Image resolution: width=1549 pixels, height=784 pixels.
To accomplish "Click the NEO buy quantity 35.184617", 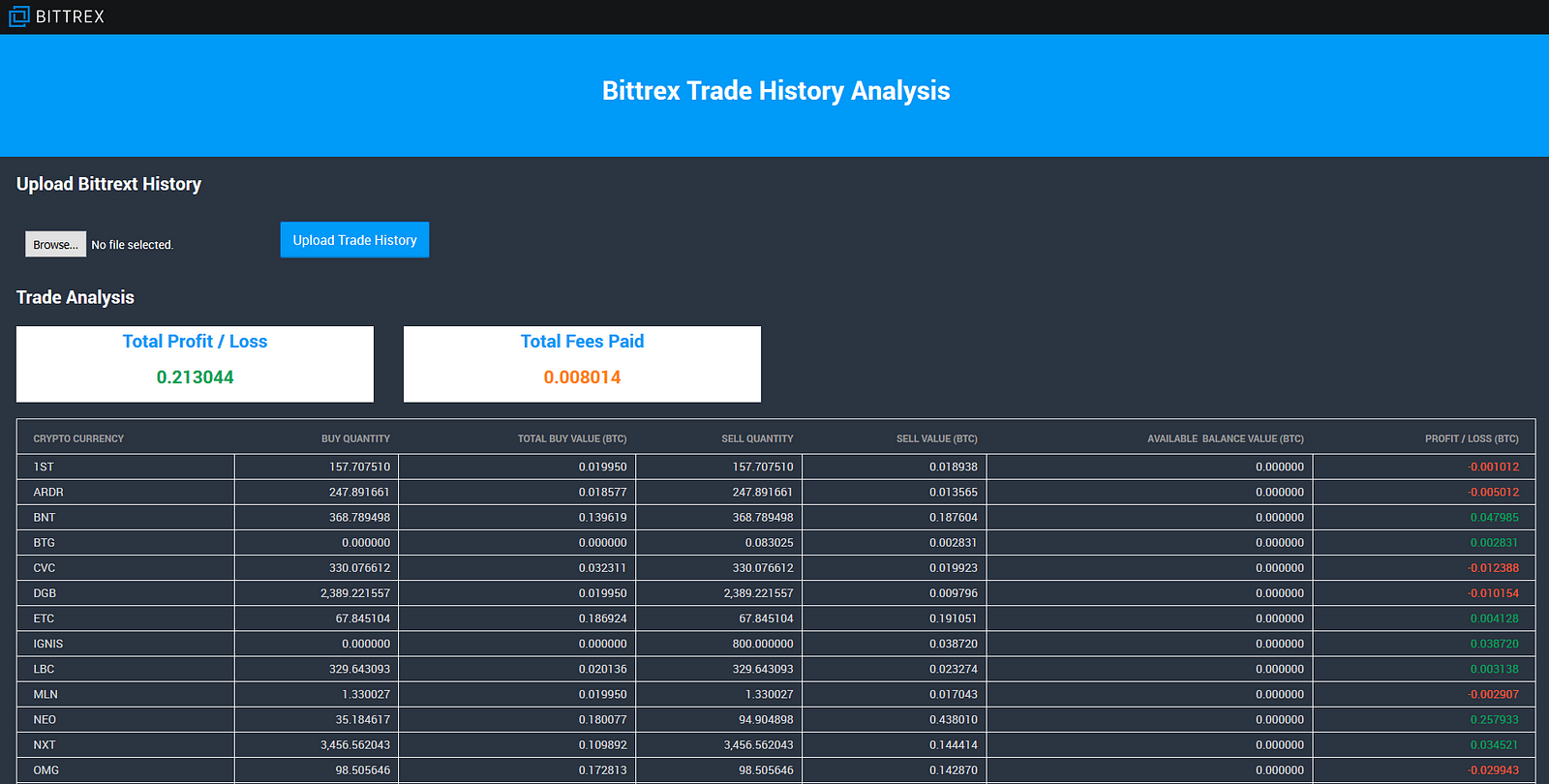I will [363, 719].
